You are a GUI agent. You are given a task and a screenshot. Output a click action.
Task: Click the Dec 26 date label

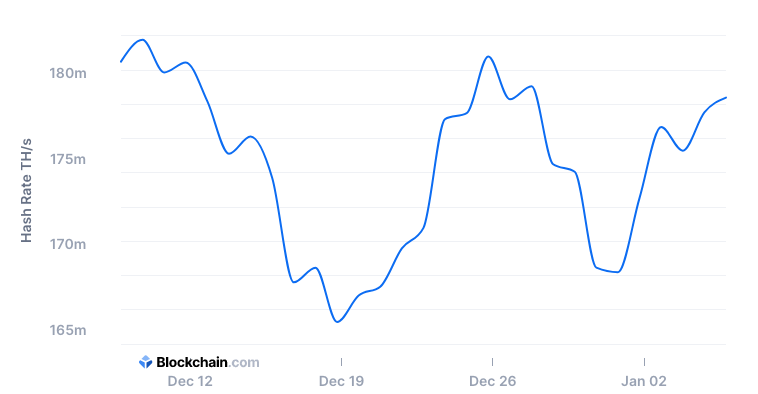pyautogui.click(x=493, y=381)
